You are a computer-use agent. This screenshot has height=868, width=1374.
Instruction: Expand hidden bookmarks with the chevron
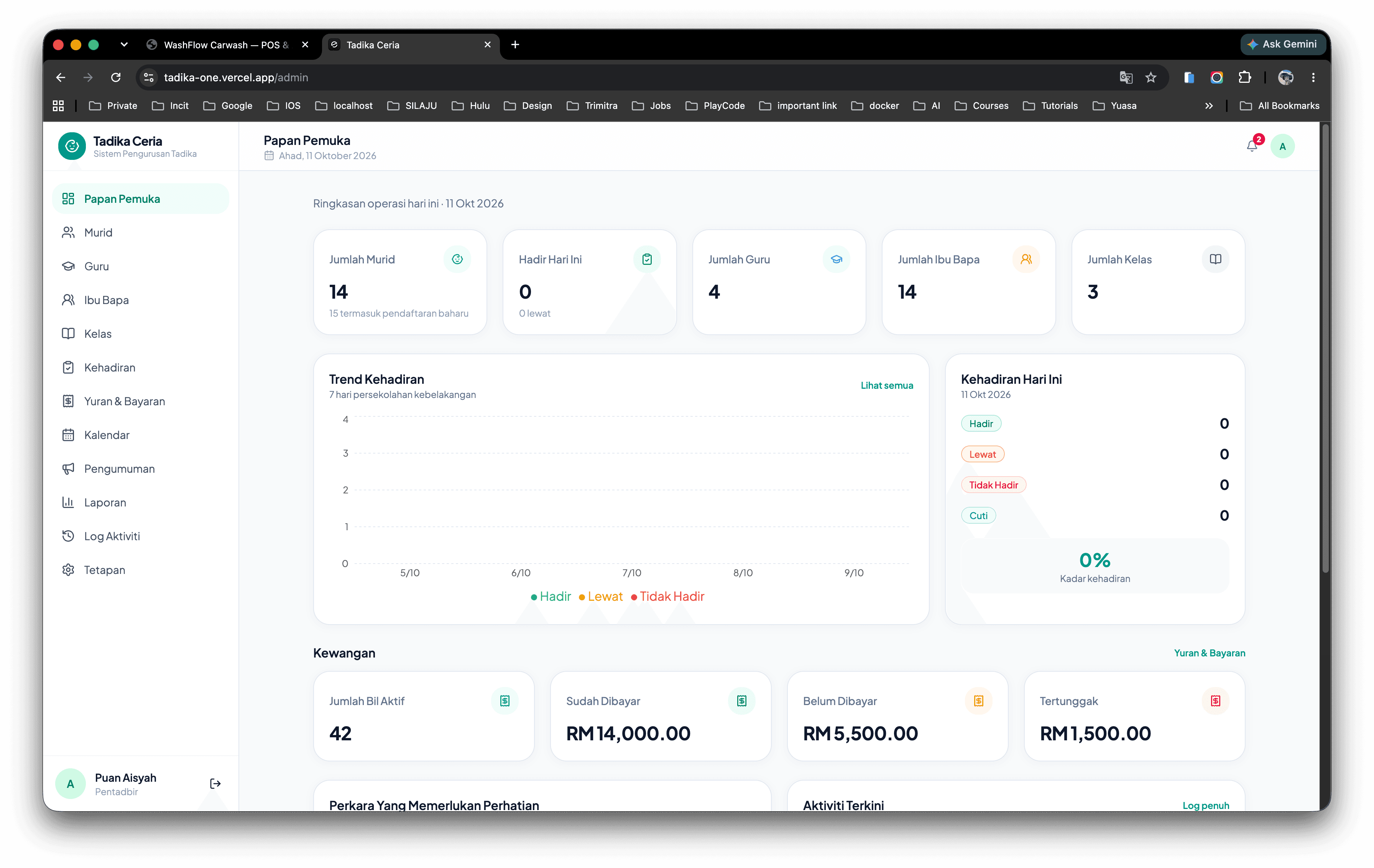tap(1208, 106)
